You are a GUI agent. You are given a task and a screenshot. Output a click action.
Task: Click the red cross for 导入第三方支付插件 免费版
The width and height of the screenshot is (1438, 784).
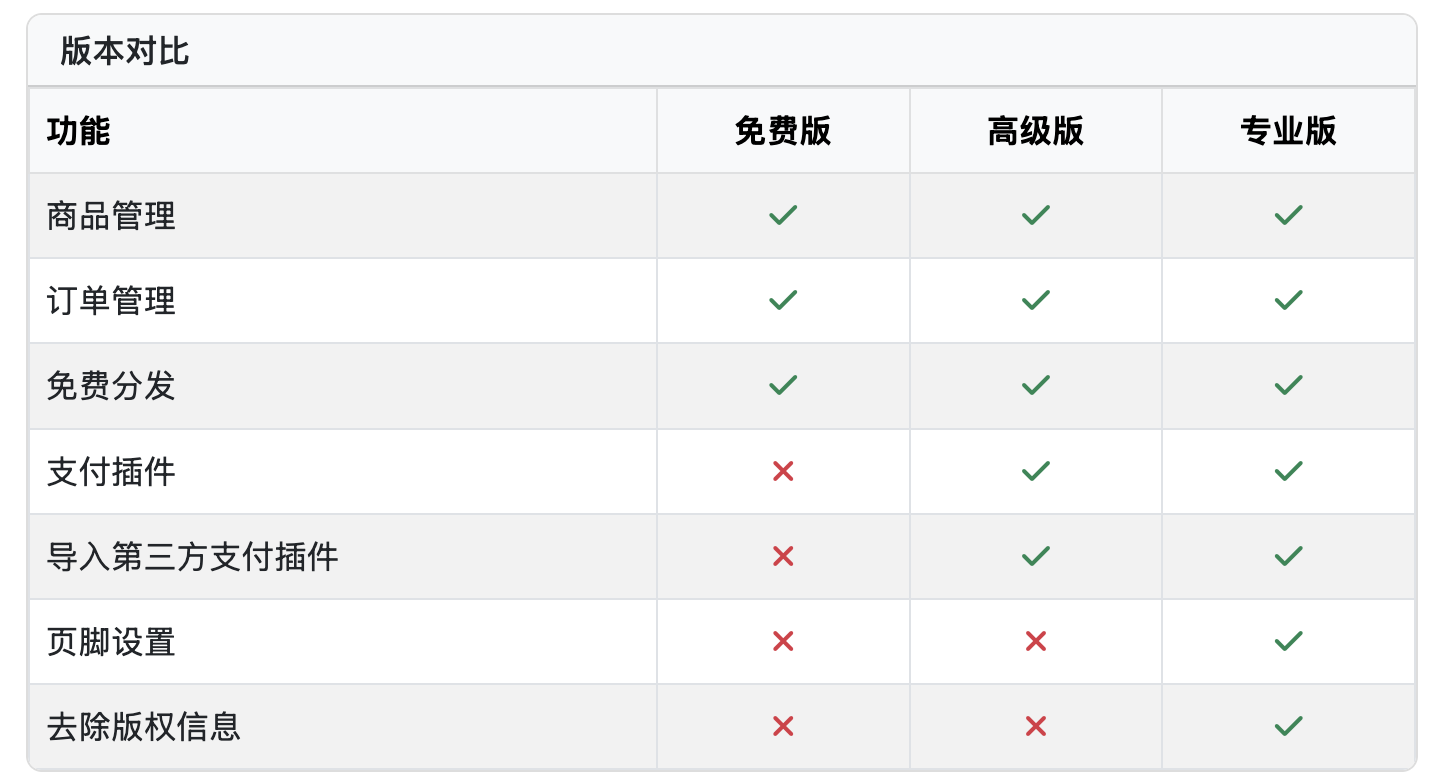click(x=783, y=556)
